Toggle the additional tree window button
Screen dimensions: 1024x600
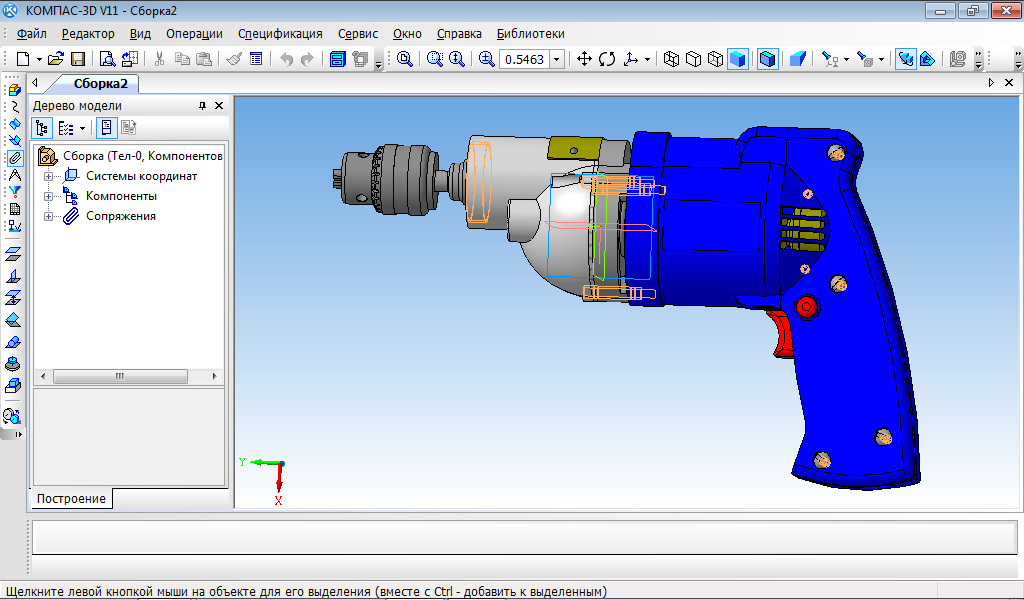coord(106,128)
